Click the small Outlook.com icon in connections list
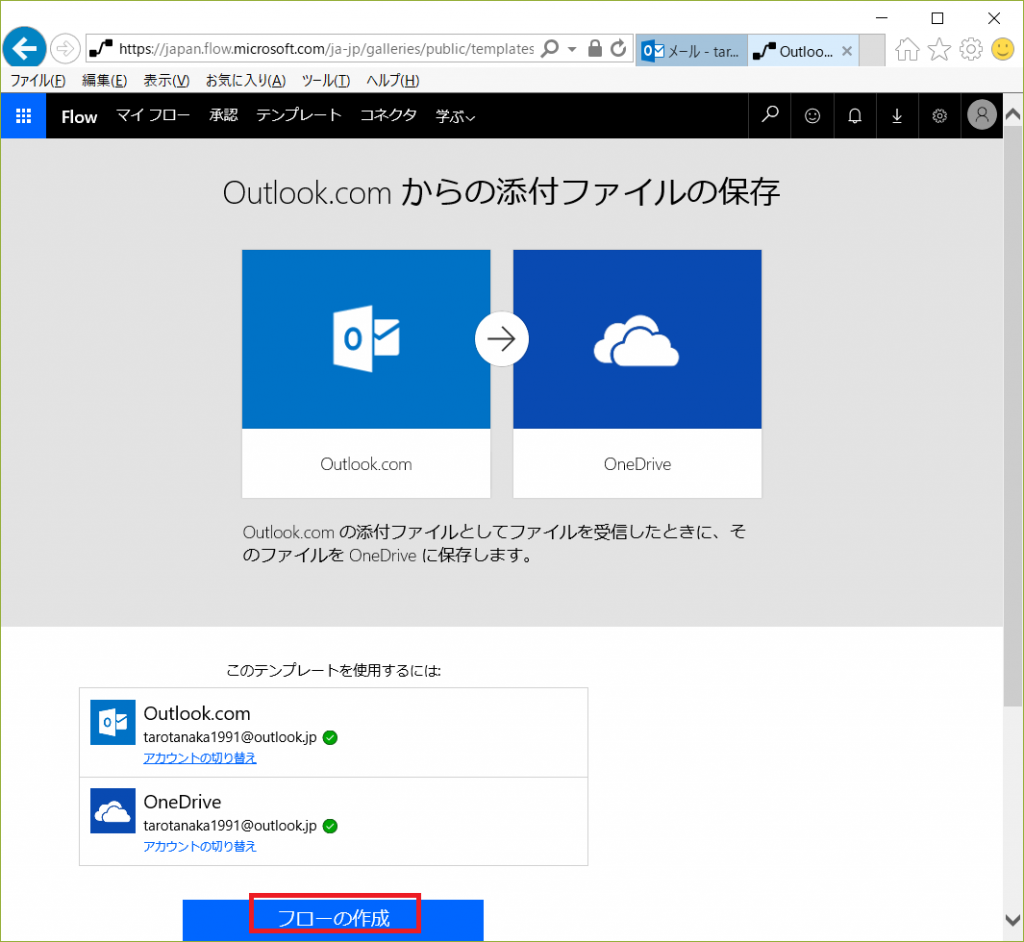The width and height of the screenshot is (1024, 942). 113,723
